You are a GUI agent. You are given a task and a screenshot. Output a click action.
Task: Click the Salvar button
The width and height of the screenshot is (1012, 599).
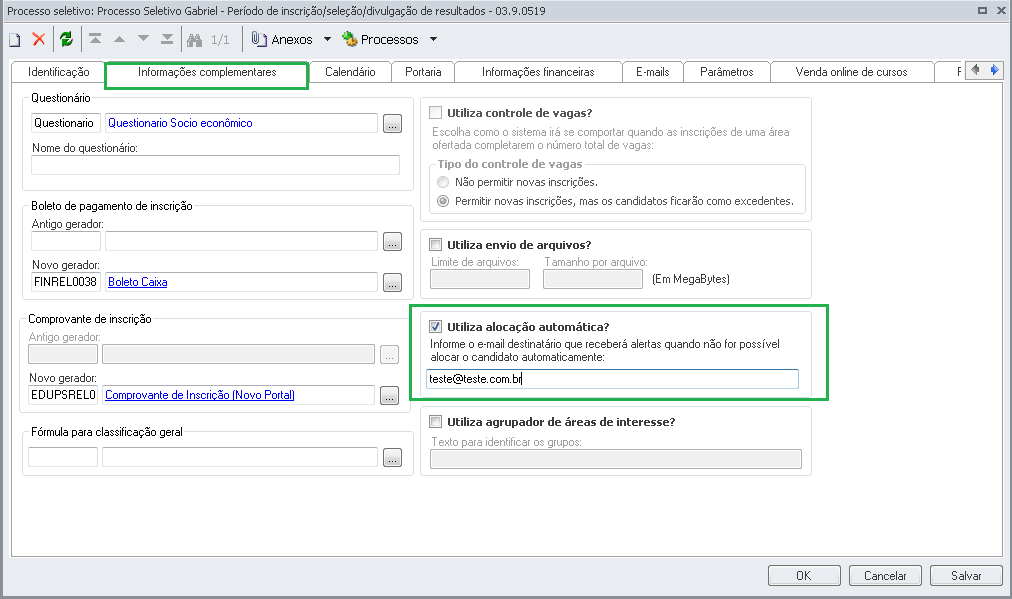tap(966, 576)
